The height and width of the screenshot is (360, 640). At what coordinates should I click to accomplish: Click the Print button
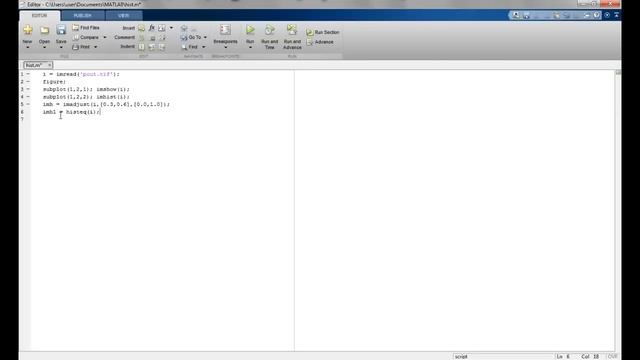pos(81,47)
